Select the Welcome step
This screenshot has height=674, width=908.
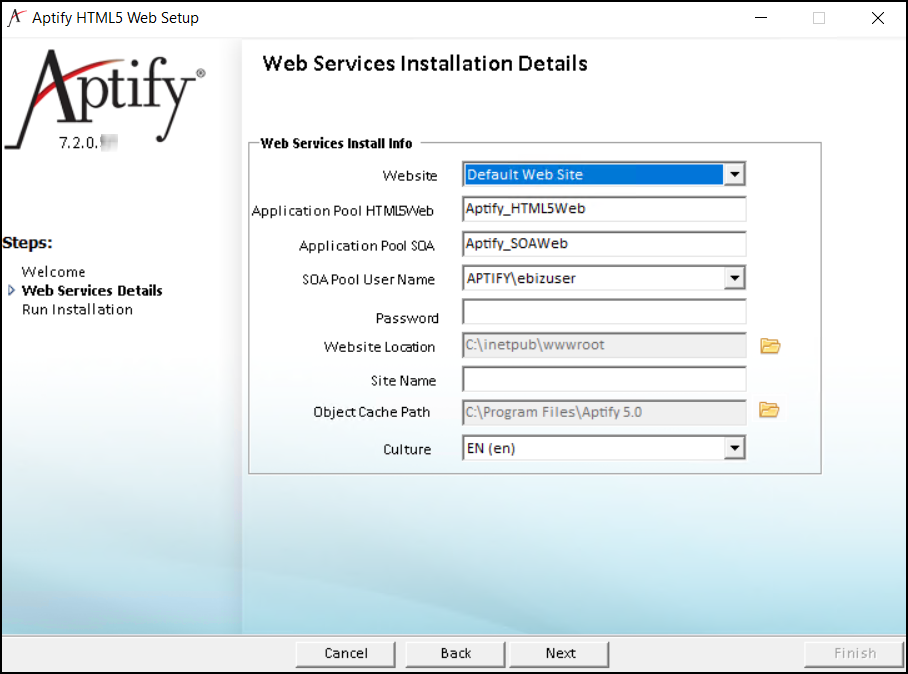tap(53, 272)
